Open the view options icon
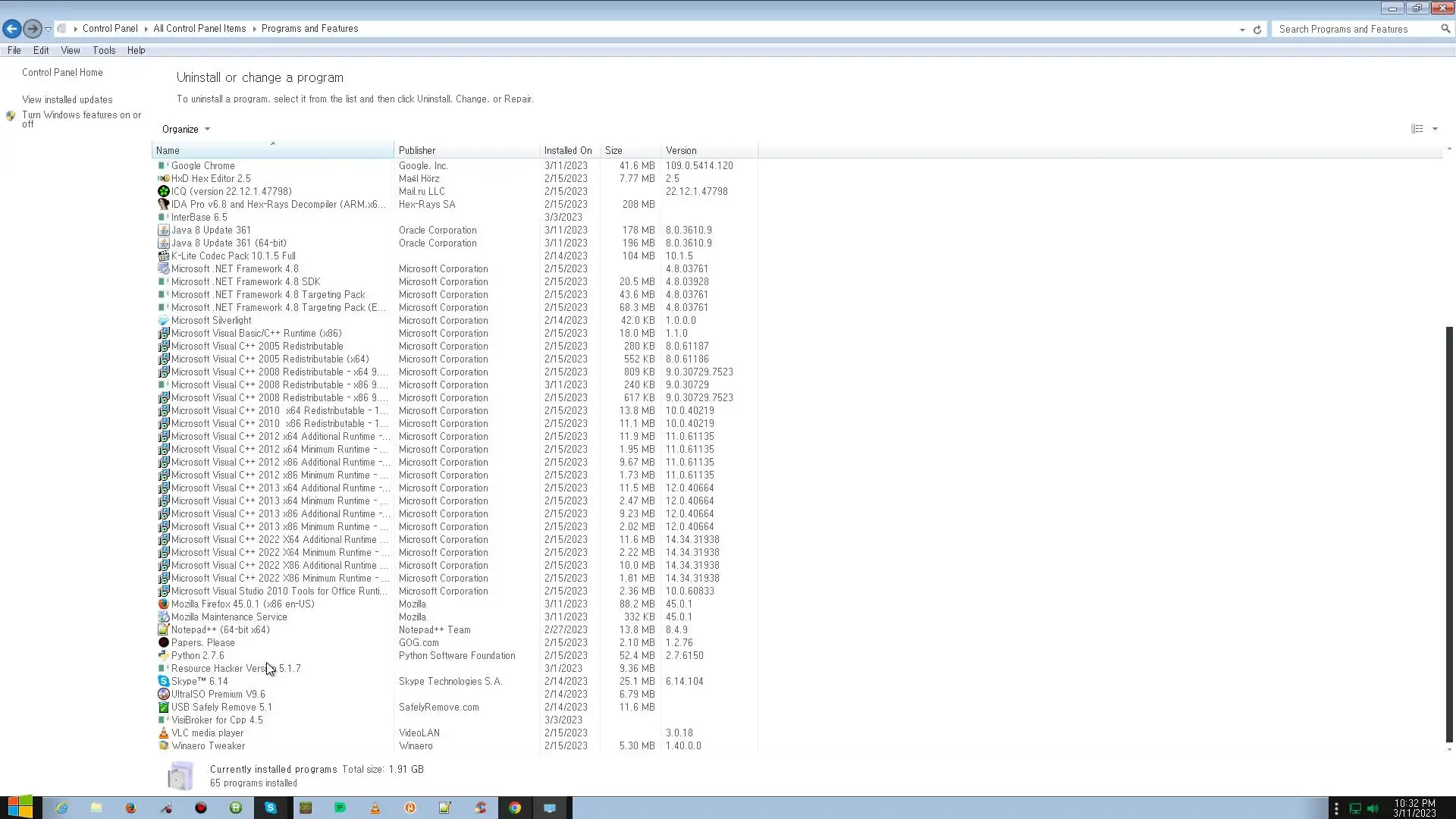Image resolution: width=1456 pixels, height=819 pixels. [1417, 129]
